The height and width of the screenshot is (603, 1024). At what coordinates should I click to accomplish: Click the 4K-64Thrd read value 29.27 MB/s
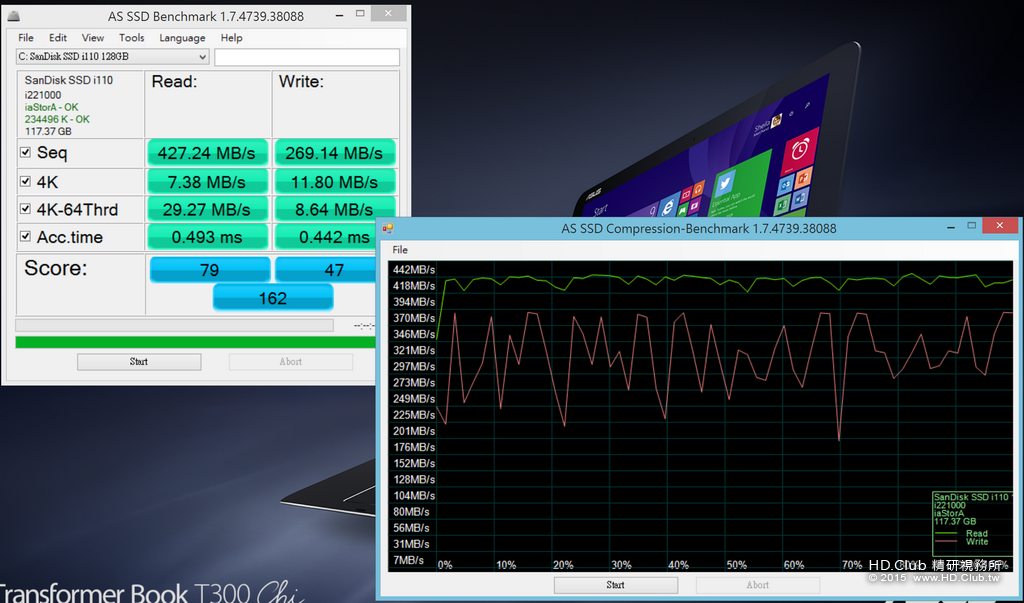point(207,210)
